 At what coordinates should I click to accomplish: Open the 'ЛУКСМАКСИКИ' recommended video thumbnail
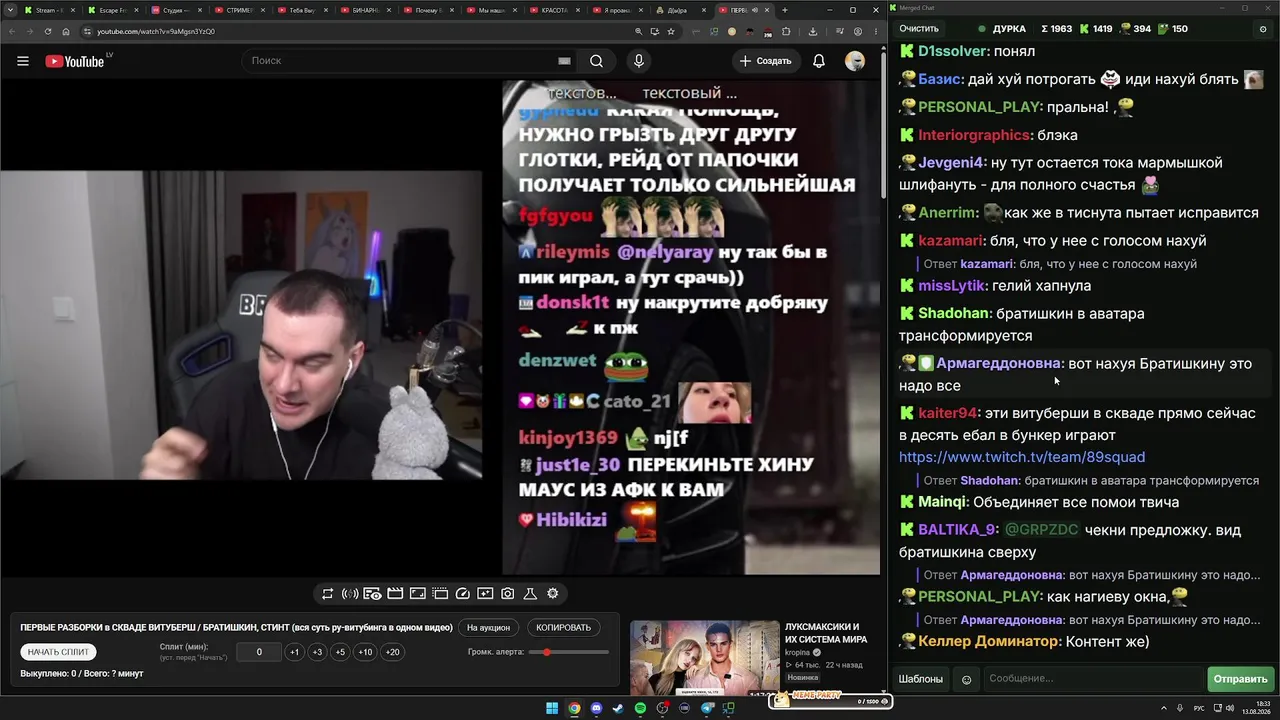pos(705,659)
